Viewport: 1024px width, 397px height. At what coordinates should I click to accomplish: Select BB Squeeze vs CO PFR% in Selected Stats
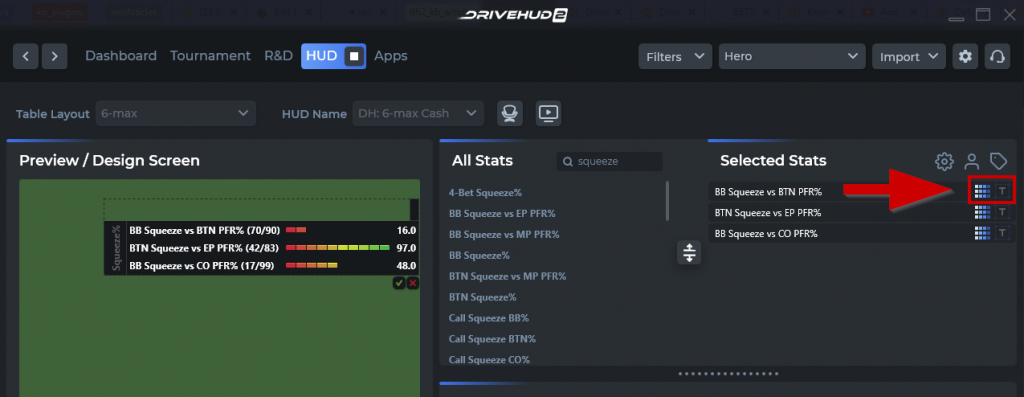point(766,234)
